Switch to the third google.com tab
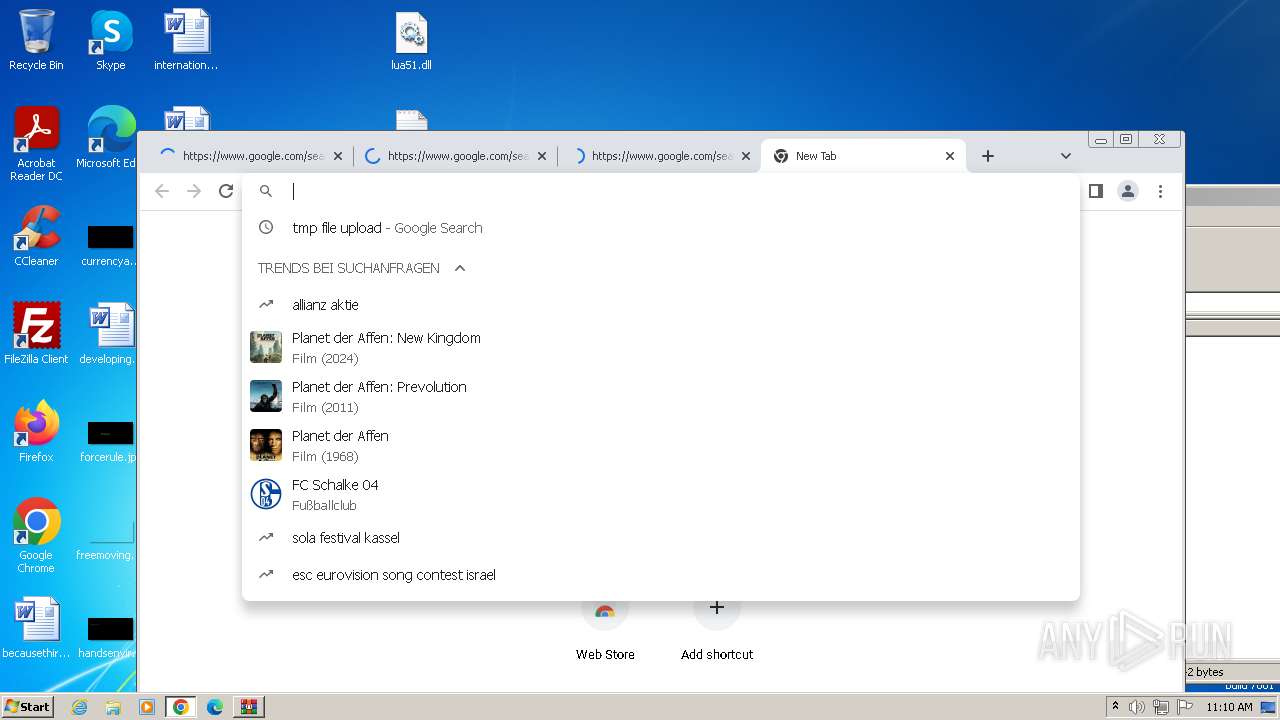 point(659,156)
